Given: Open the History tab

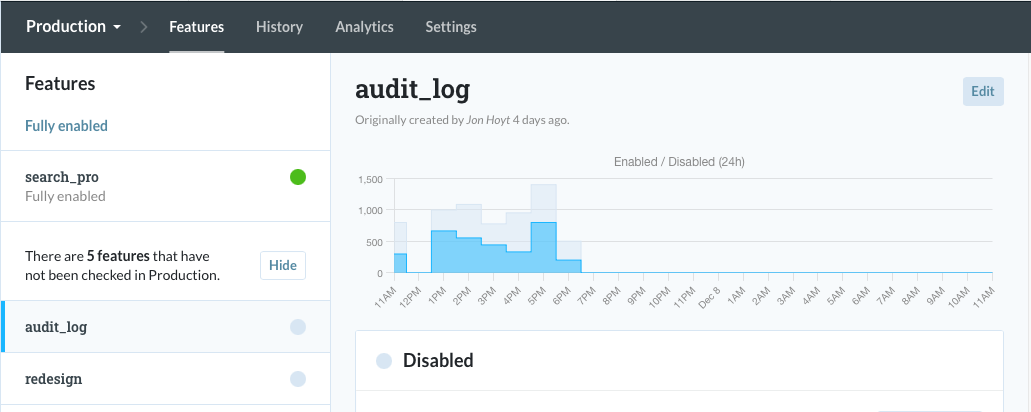Looking at the screenshot, I should tap(279, 27).
